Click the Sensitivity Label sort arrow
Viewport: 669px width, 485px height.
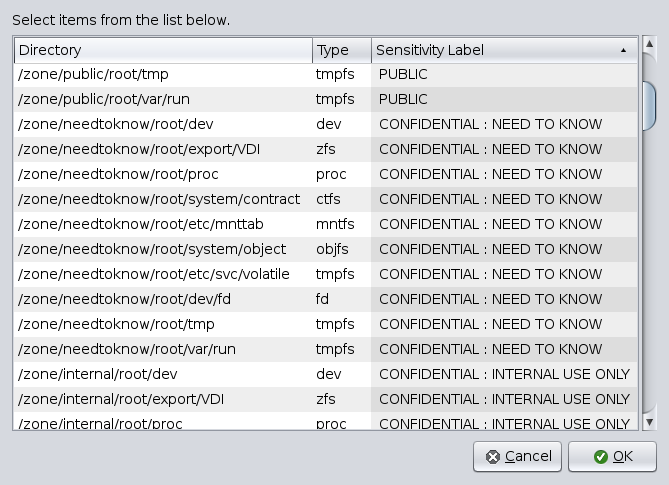point(623,50)
